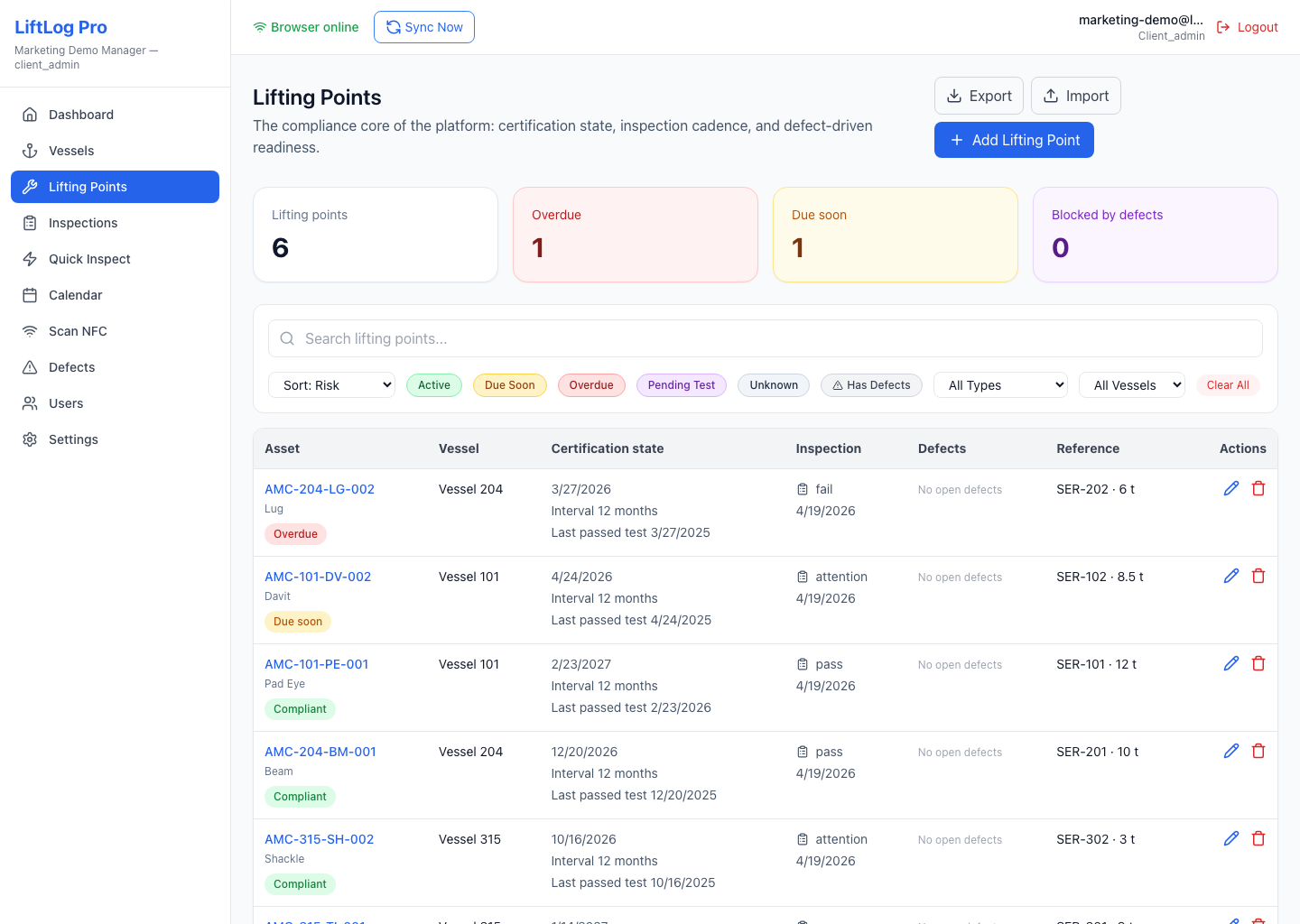Screen dimensions: 1300x924
Task: Click the Overdue summary card
Action: 636,235
